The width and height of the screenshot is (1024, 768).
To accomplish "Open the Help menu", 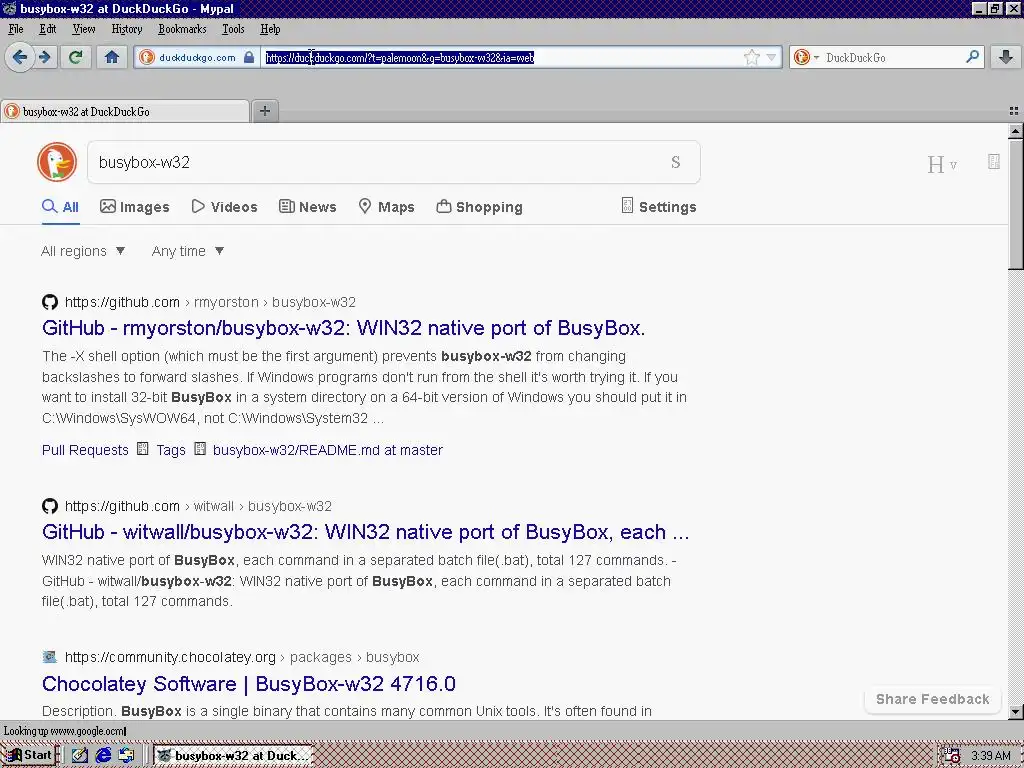I will (270, 29).
